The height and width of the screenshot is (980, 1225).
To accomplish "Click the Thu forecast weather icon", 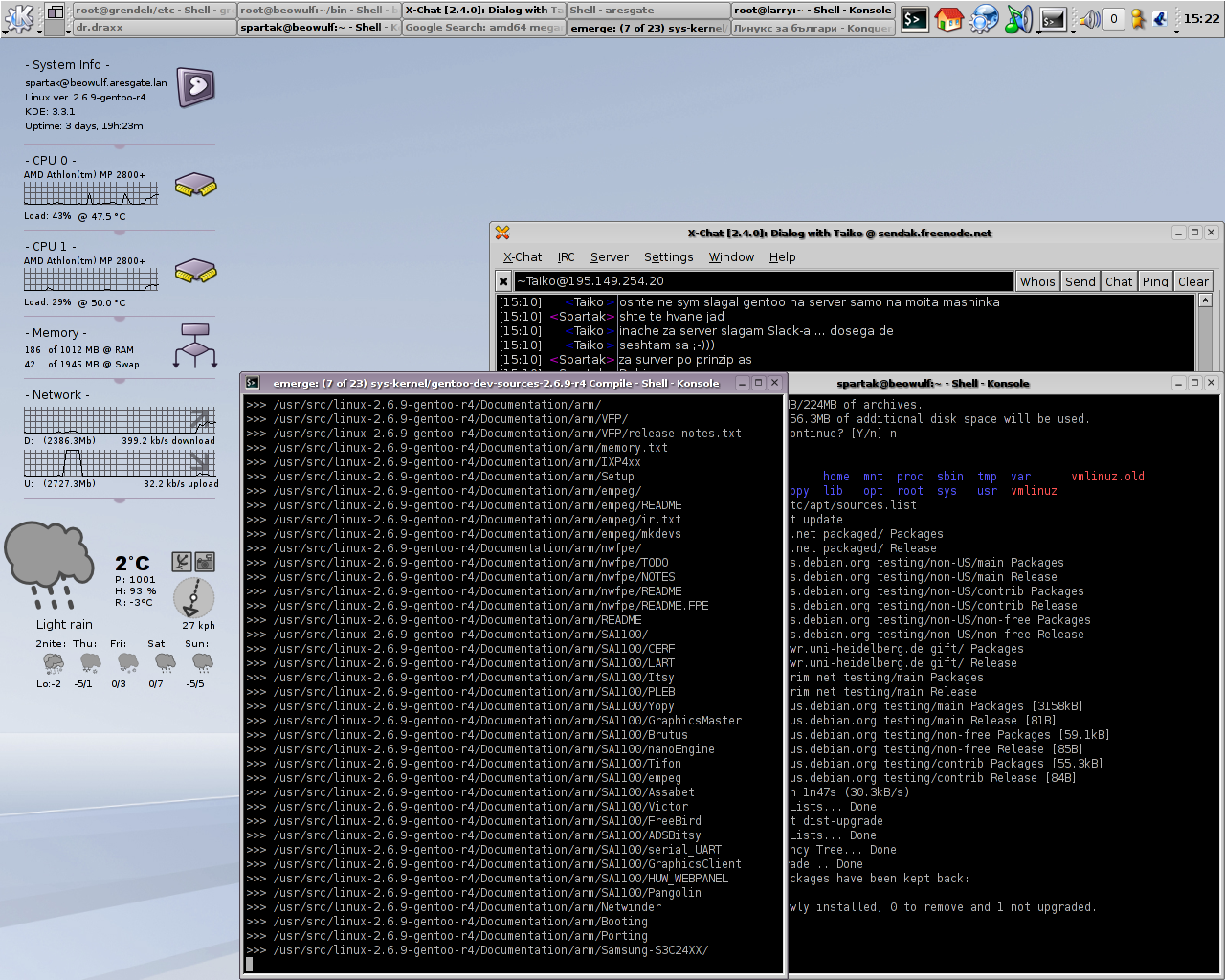I will pyautogui.click(x=90, y=662).
